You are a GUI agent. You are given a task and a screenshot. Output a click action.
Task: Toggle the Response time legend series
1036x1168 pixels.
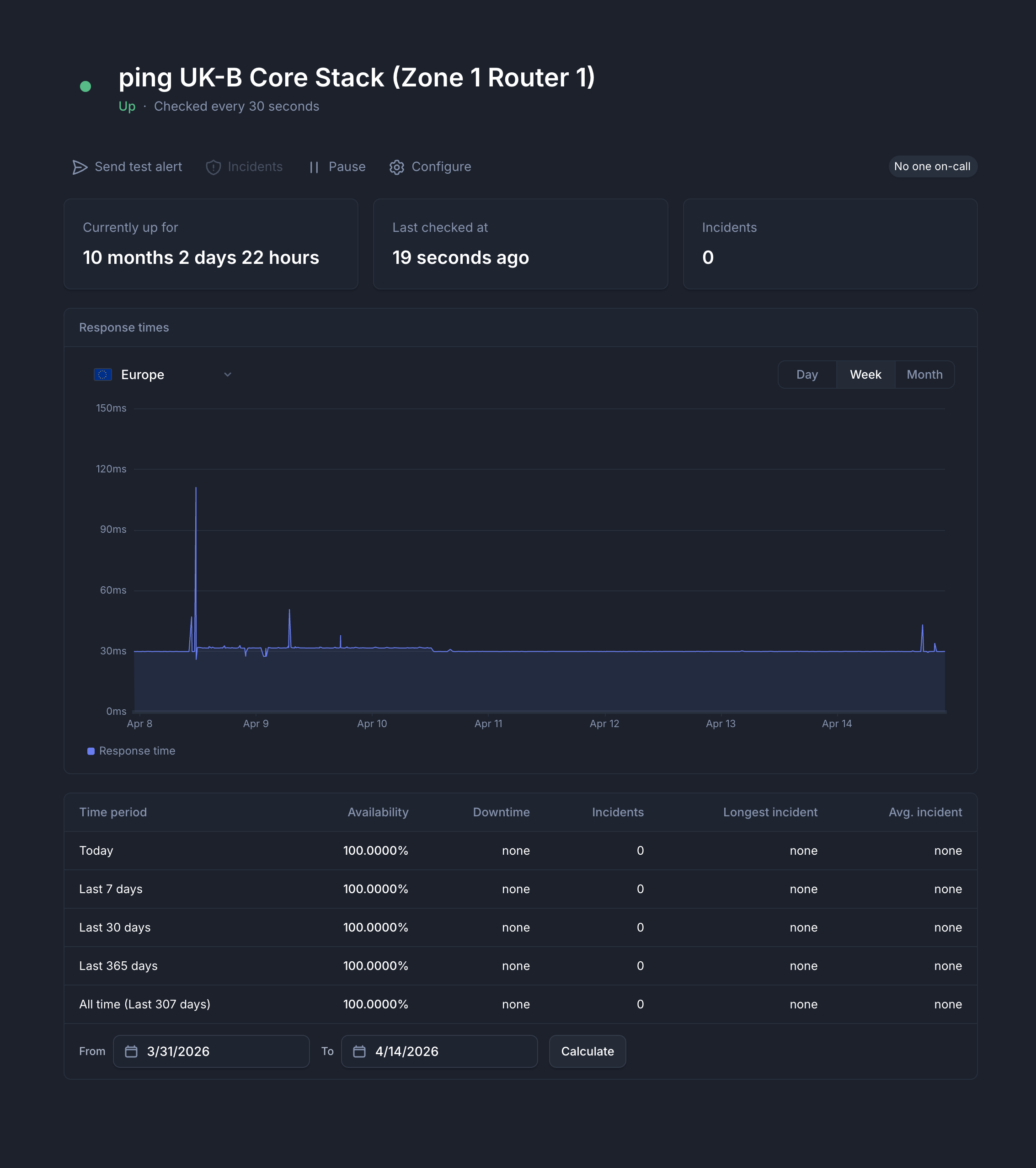click(137, 751)
